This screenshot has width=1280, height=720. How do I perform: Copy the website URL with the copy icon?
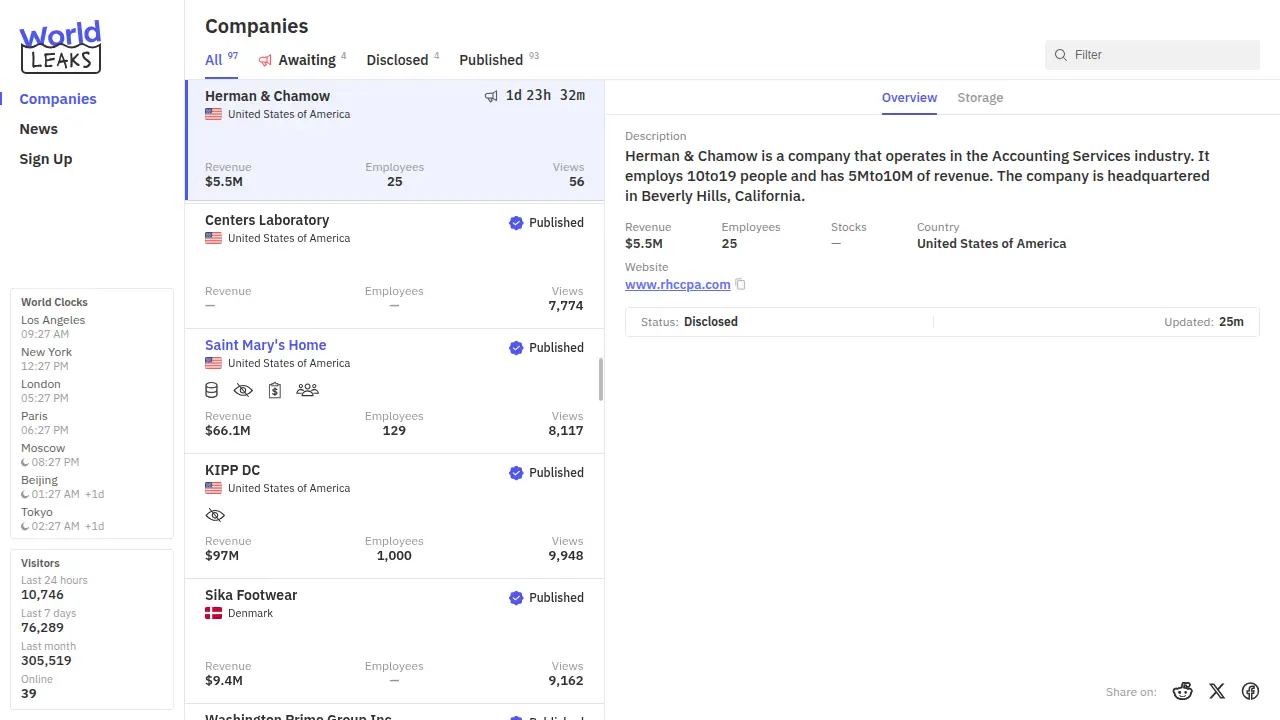(x=741, y=285)
